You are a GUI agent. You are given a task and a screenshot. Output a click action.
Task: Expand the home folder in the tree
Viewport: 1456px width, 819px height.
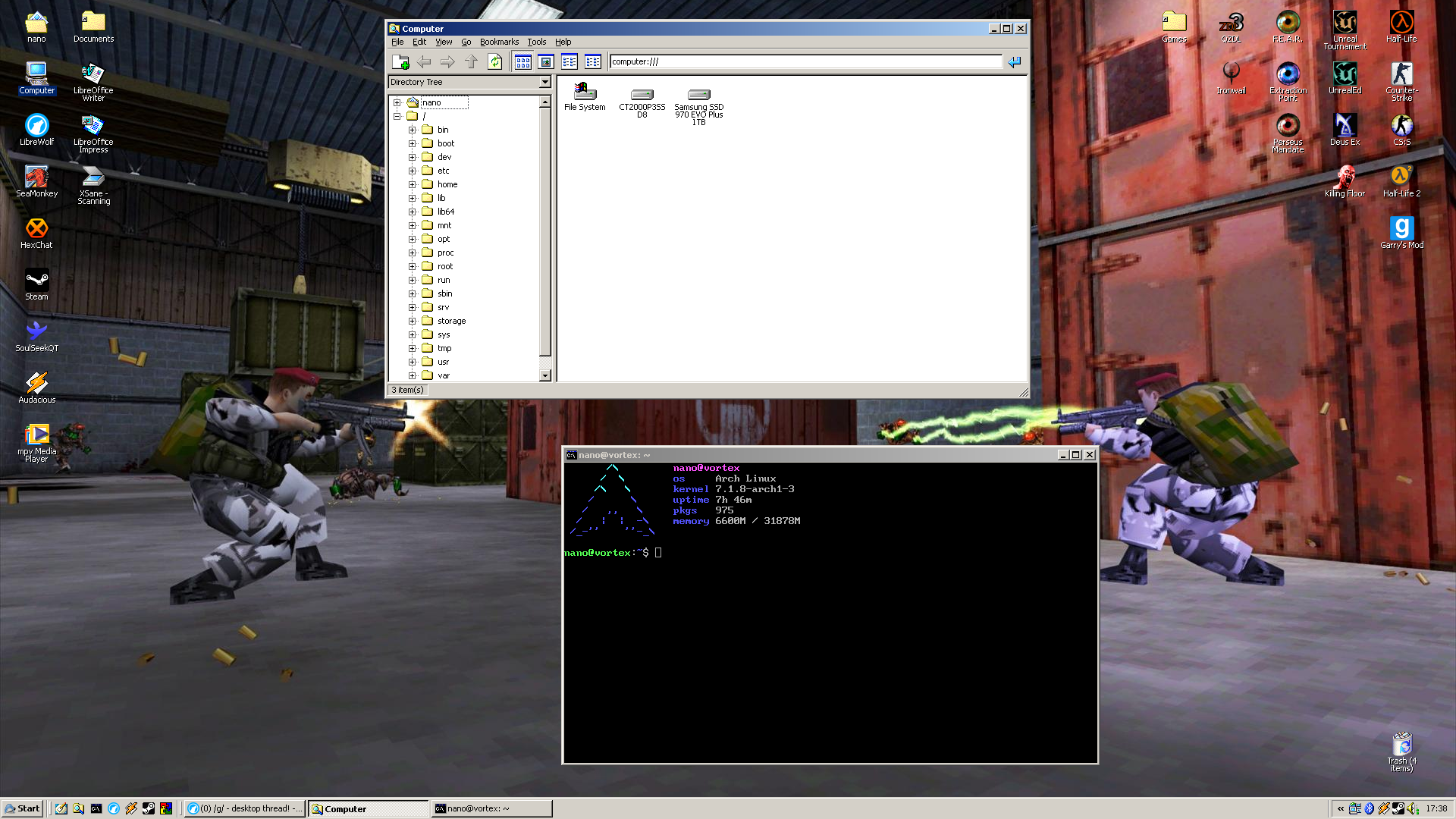(413, 184)
